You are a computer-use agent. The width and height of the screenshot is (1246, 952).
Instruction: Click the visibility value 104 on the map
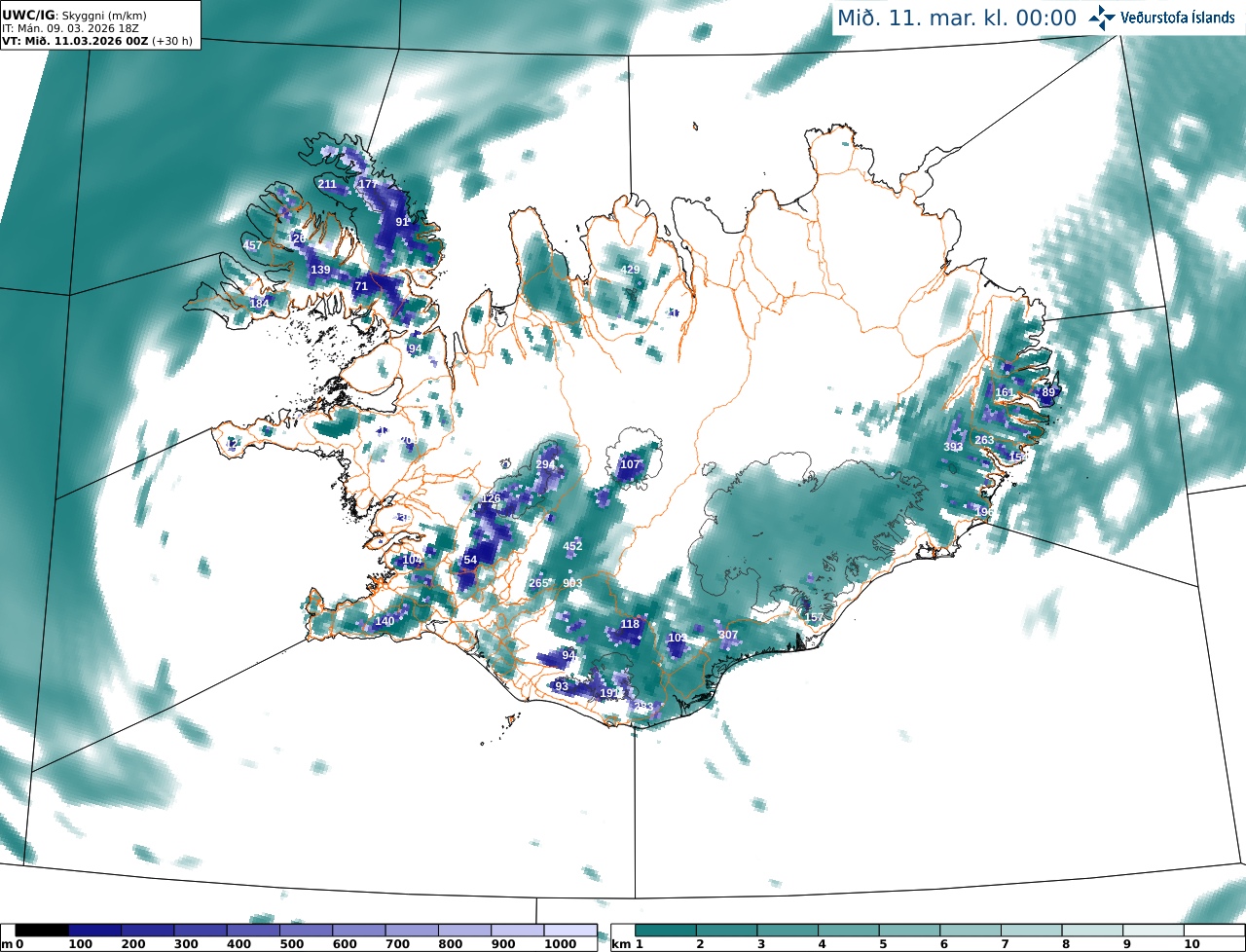click(413, 560)
